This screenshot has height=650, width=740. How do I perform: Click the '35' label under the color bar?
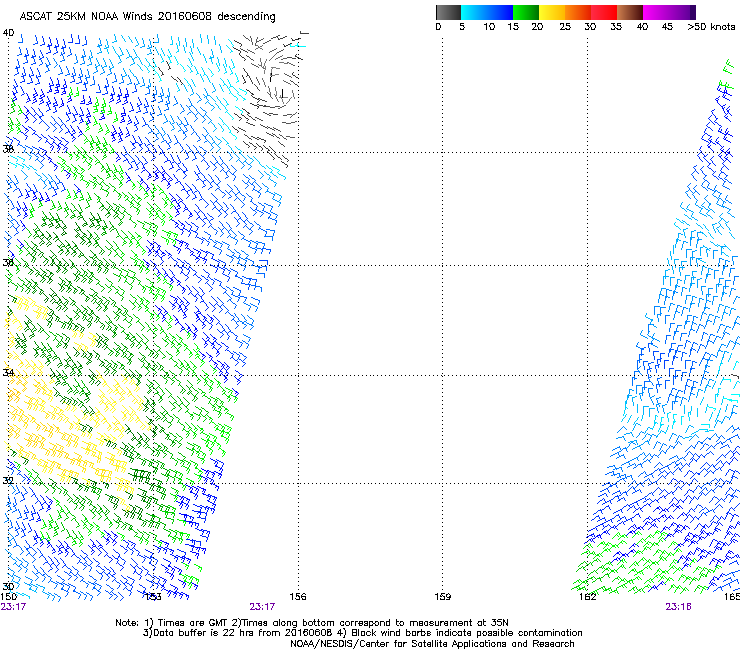616,27
